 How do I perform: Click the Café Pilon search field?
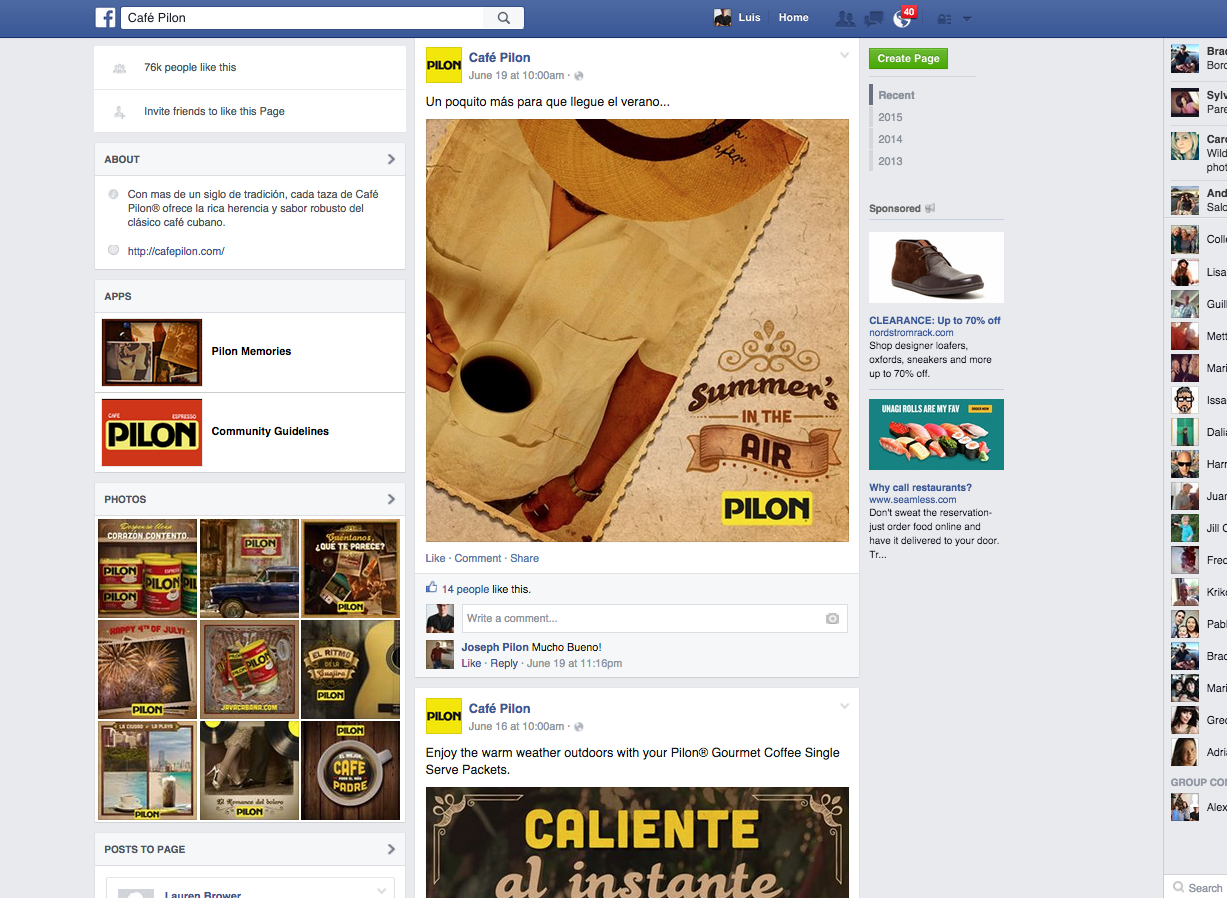tap(302, 18)
